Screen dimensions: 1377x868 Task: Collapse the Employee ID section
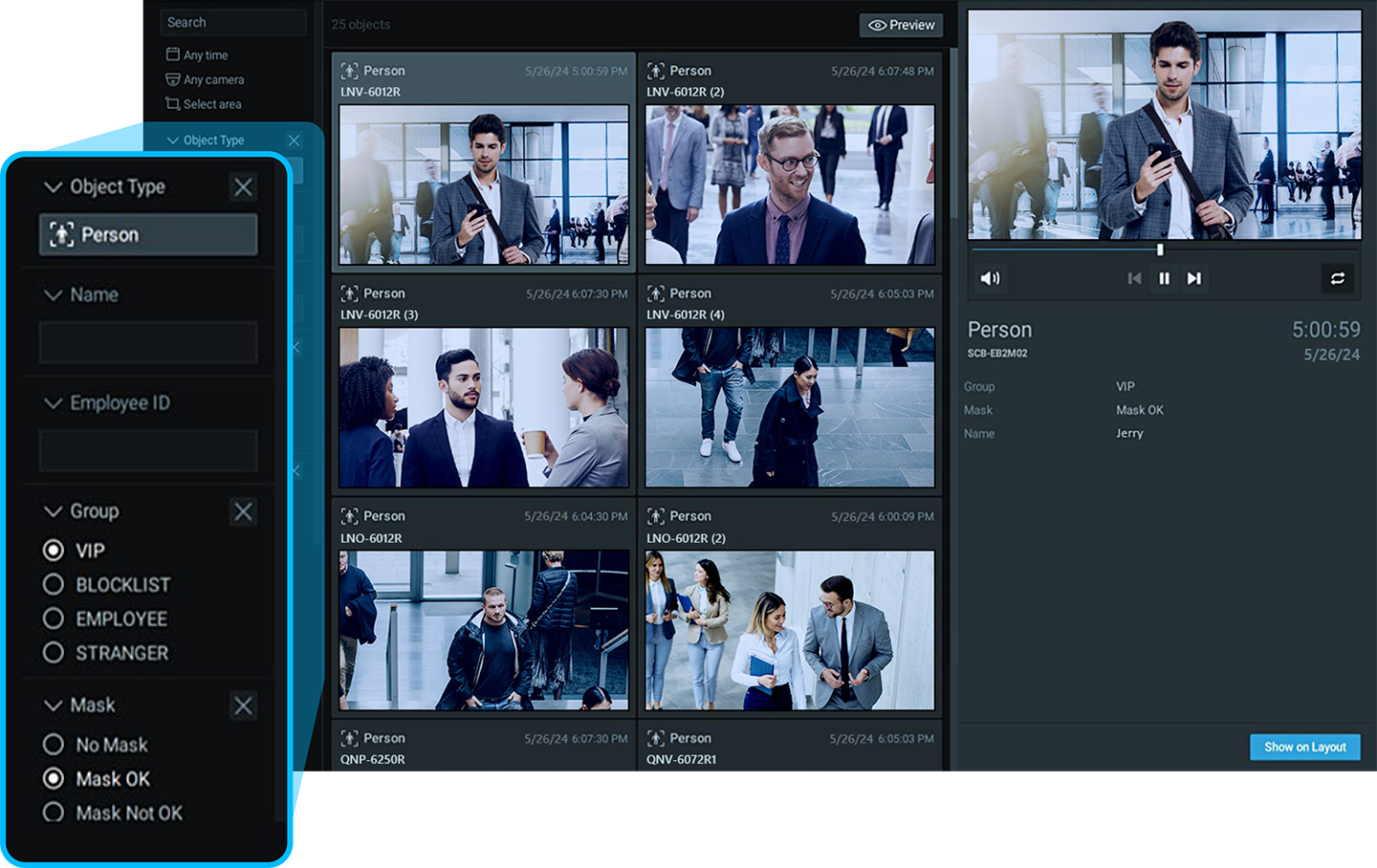coord(53,403)
